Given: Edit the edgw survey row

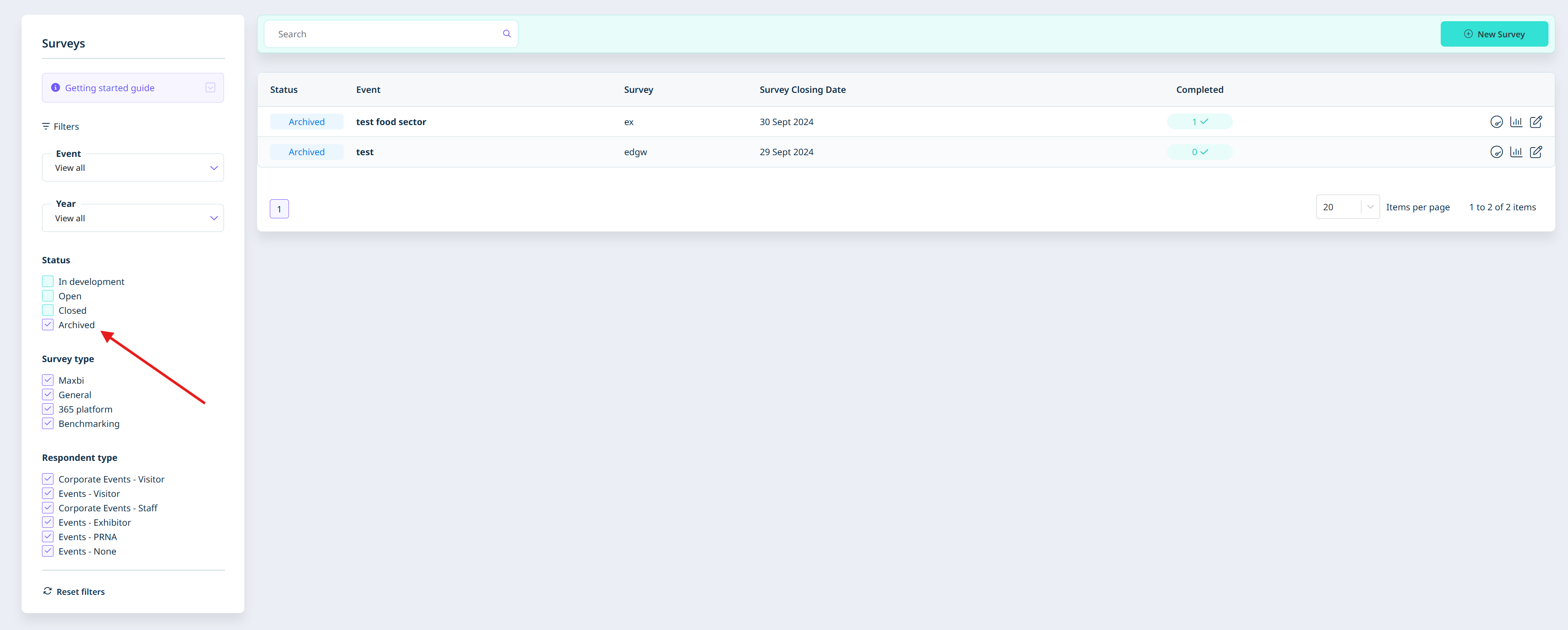Looking at the screenshot, I should point(1536,152).
